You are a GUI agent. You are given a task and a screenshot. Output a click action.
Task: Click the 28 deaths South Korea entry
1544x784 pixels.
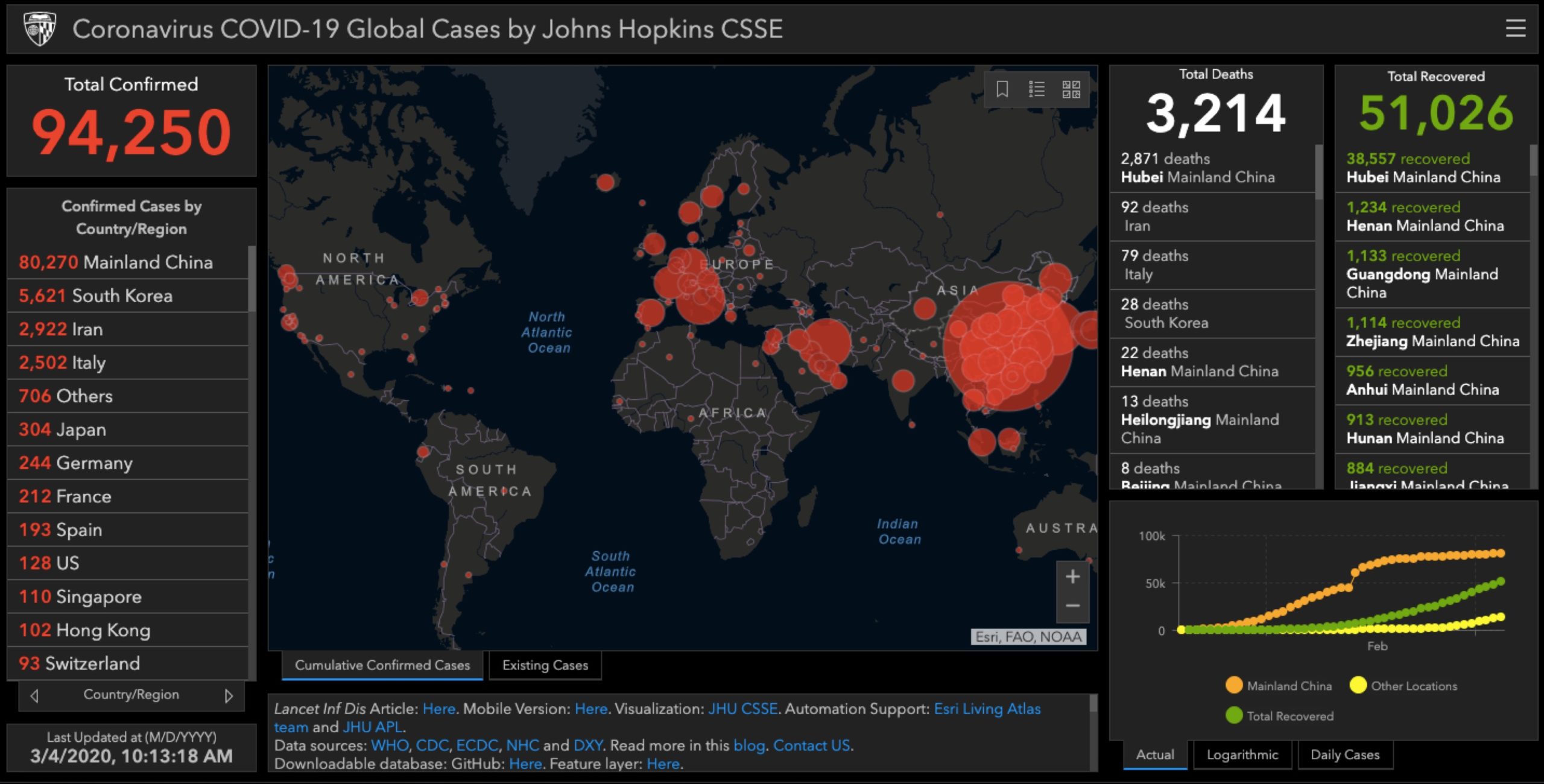1212,314
